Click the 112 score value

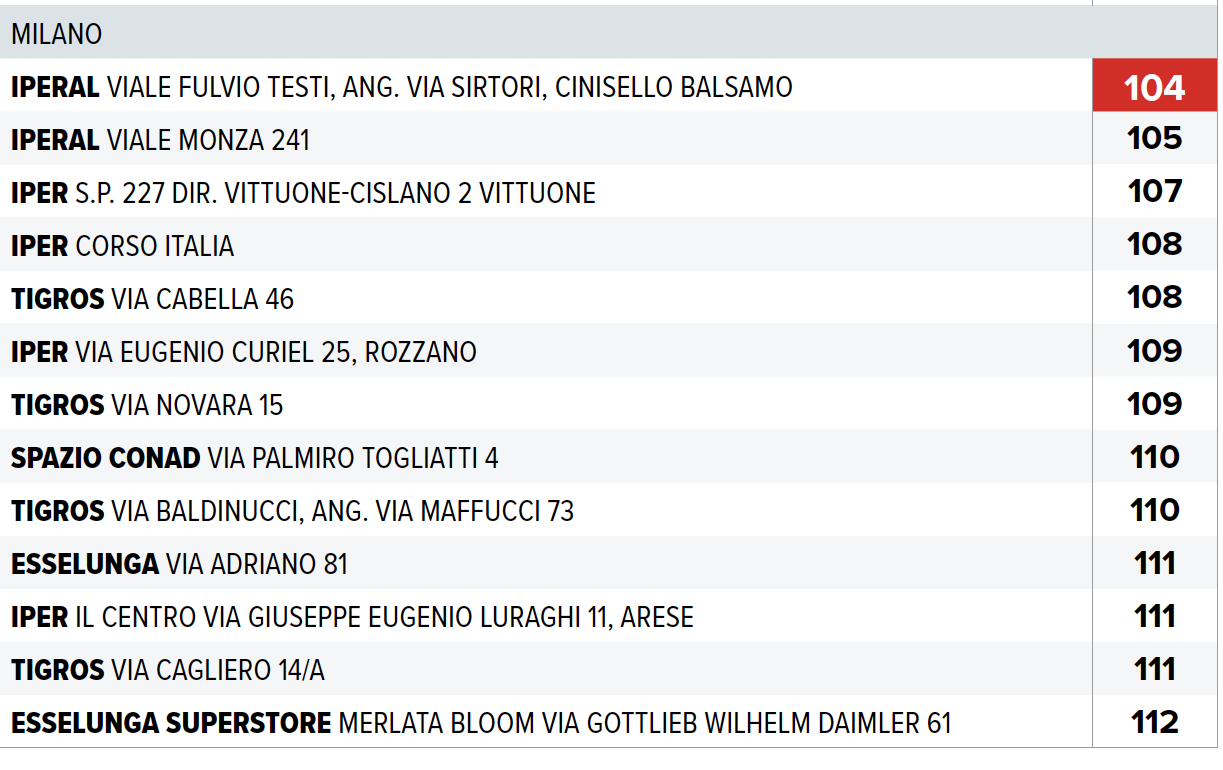tap(1154, 722)
